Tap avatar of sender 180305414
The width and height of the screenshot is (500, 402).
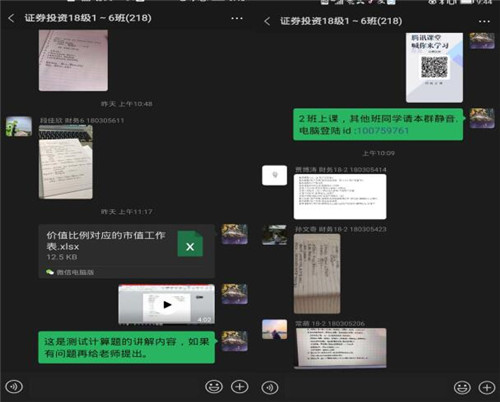(274, 175)
